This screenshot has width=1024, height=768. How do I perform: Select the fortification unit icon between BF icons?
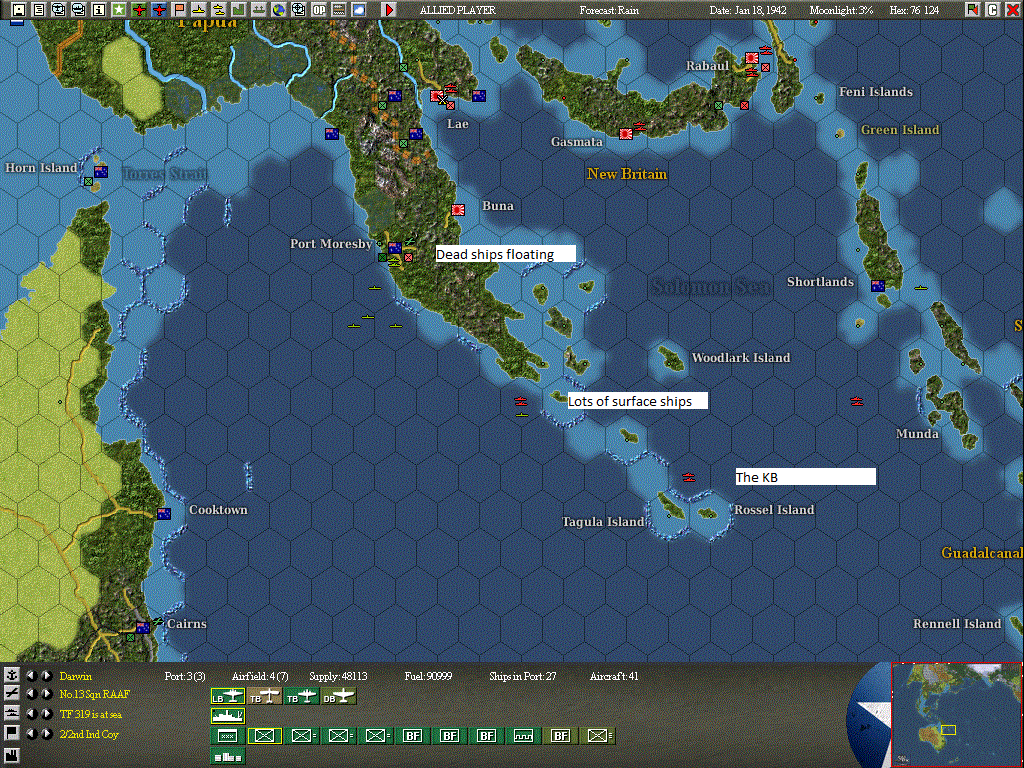(x=523, y=736)
